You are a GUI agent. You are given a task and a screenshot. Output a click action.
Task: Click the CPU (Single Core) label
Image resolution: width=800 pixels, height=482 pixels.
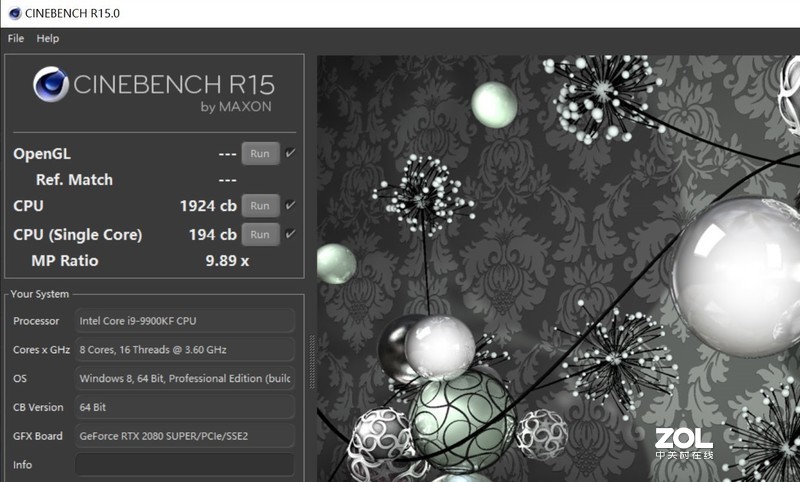[x=78, y=235]
